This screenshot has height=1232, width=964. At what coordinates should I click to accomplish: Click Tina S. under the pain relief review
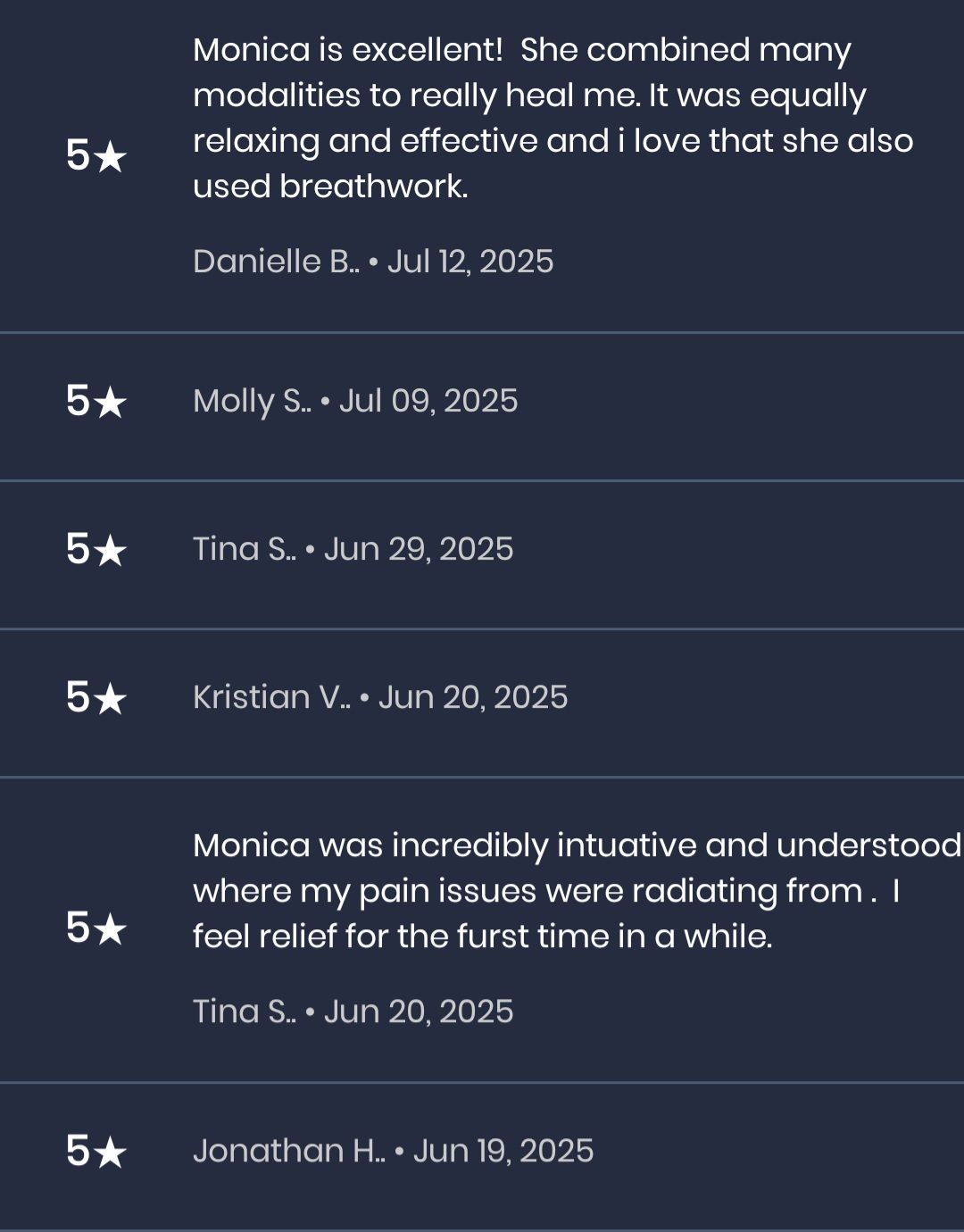pyautogui.click(x=244, y=1011)
